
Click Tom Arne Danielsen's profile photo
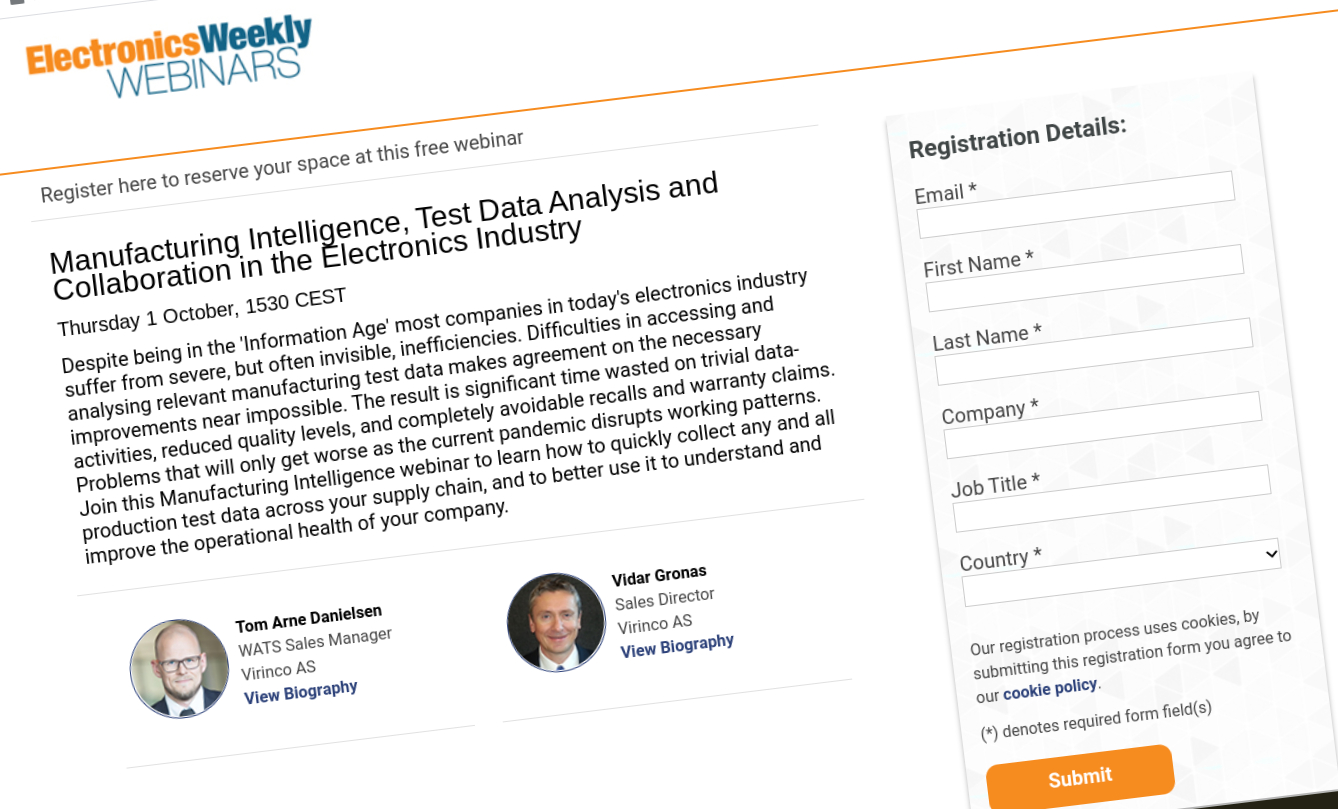pos(179,667)
